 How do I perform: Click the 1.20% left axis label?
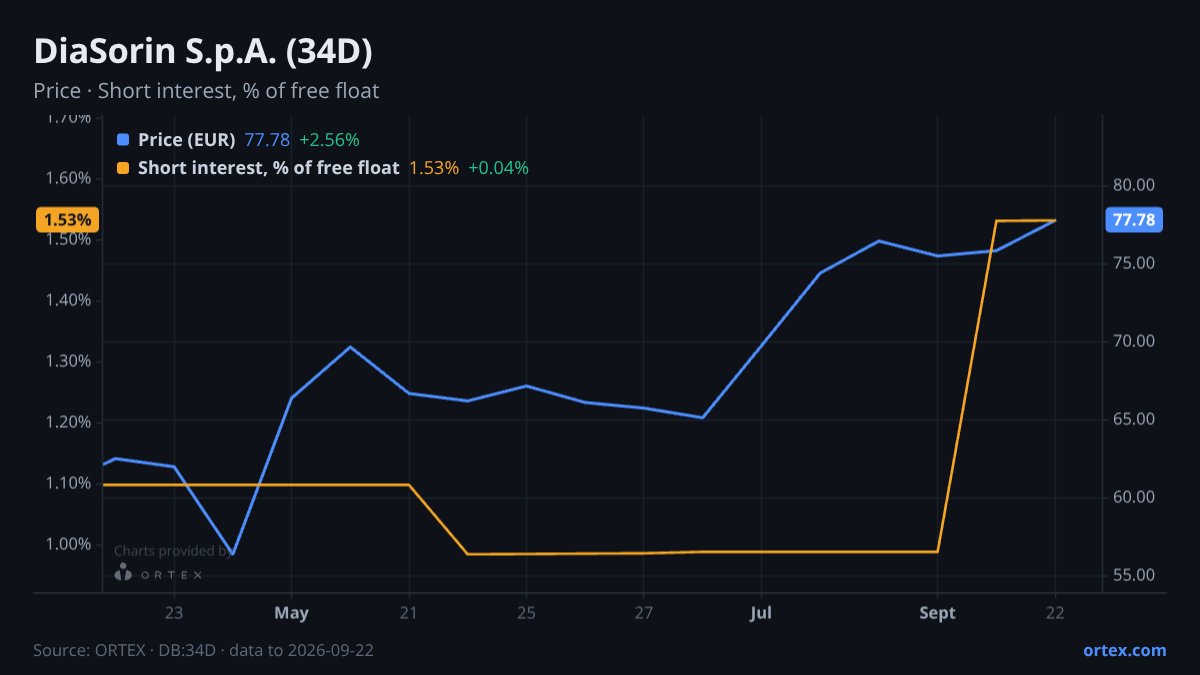point(69,422)
